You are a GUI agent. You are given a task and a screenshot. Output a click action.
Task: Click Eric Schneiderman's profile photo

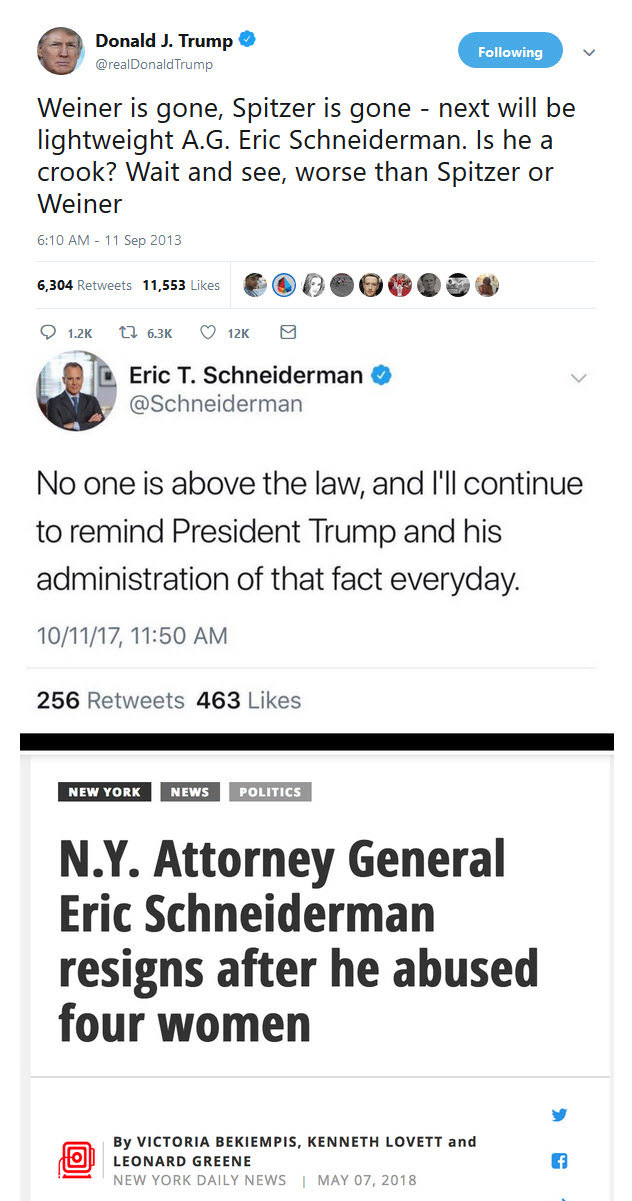pyautogui.click(x=76, y=391)
